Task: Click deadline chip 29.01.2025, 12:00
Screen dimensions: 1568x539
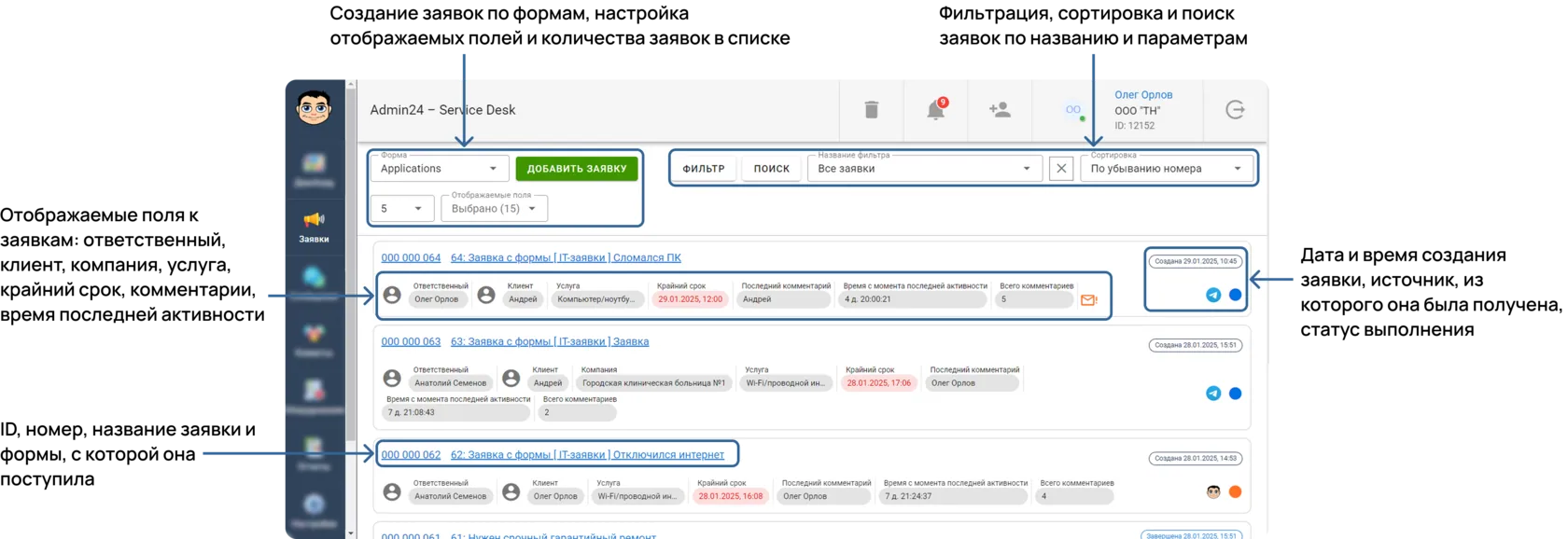Action: [x=691, y=299]
